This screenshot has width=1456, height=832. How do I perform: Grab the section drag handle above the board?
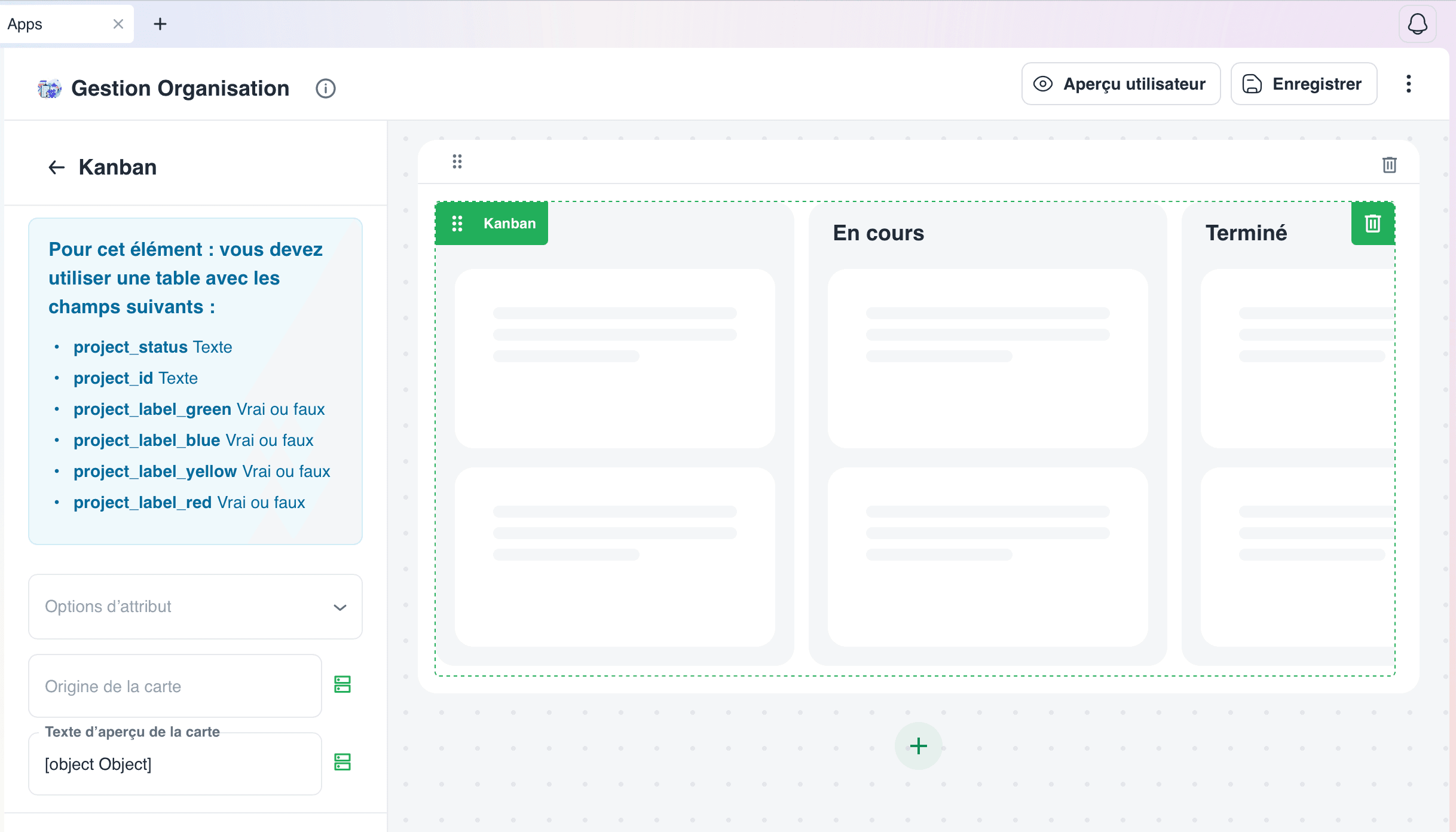(457, 161)
